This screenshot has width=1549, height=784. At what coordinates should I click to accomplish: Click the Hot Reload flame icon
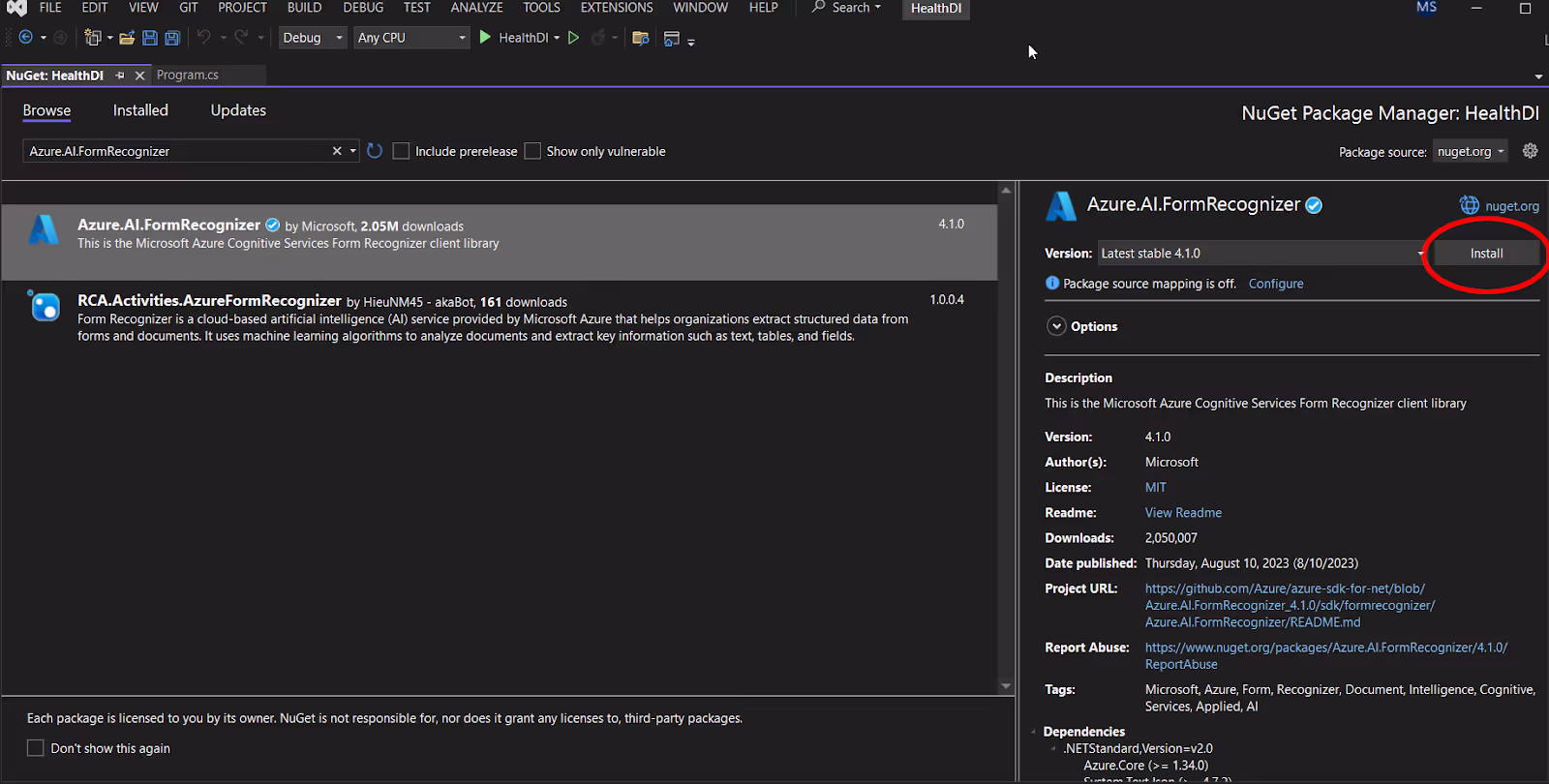[x=598, y=38]
